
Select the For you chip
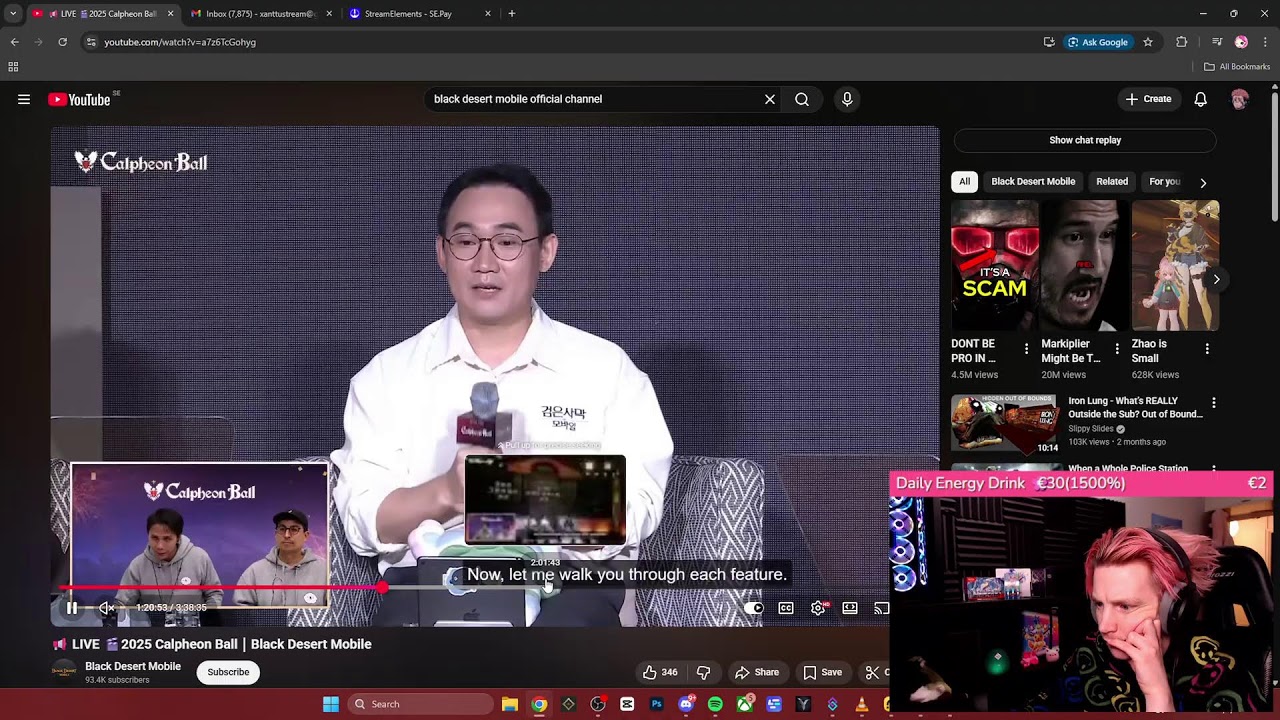point(1164,182)
